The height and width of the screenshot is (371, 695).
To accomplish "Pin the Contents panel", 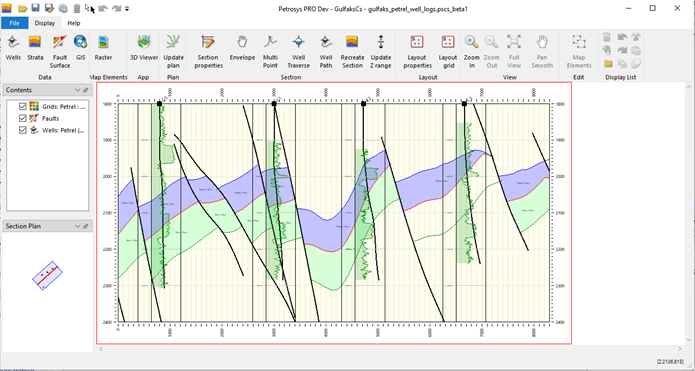I will [x=86, y=90].
